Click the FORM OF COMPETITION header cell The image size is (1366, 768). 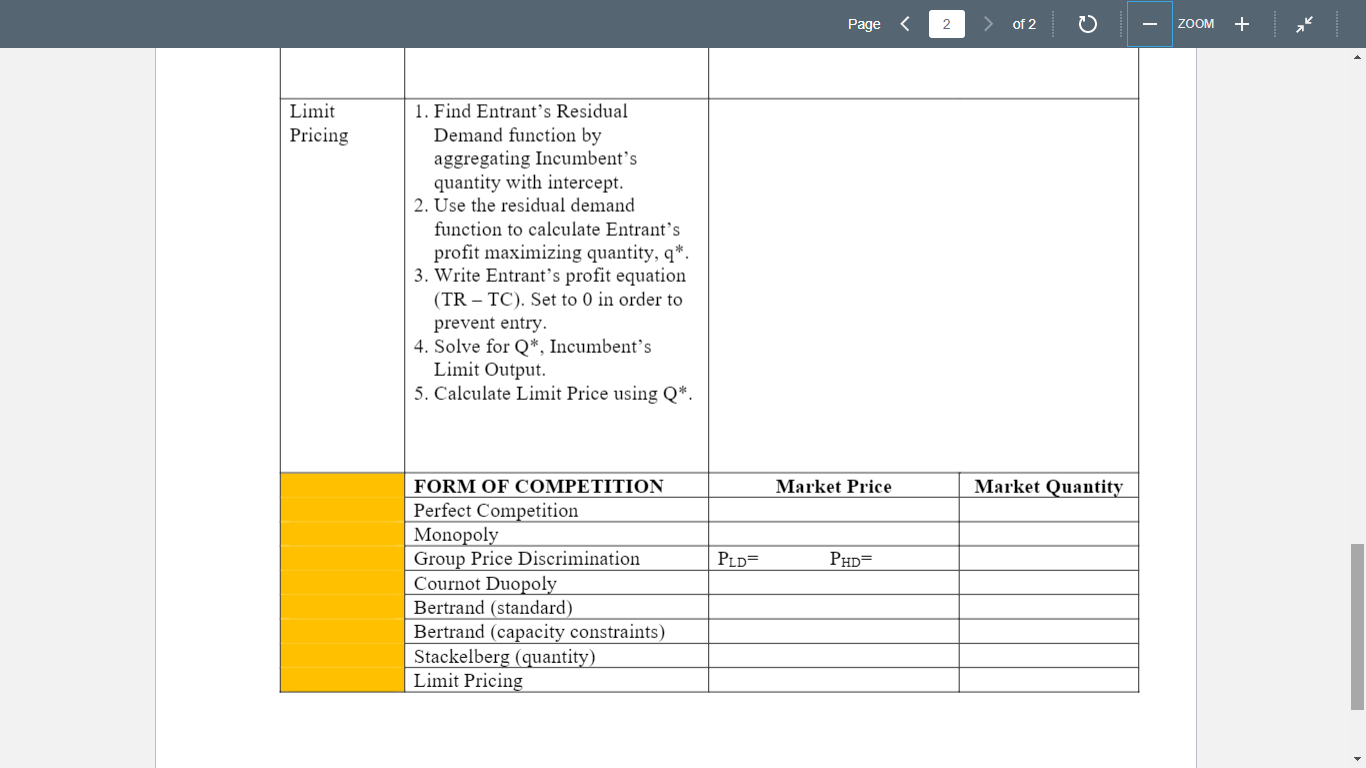[x=536, y=485]
